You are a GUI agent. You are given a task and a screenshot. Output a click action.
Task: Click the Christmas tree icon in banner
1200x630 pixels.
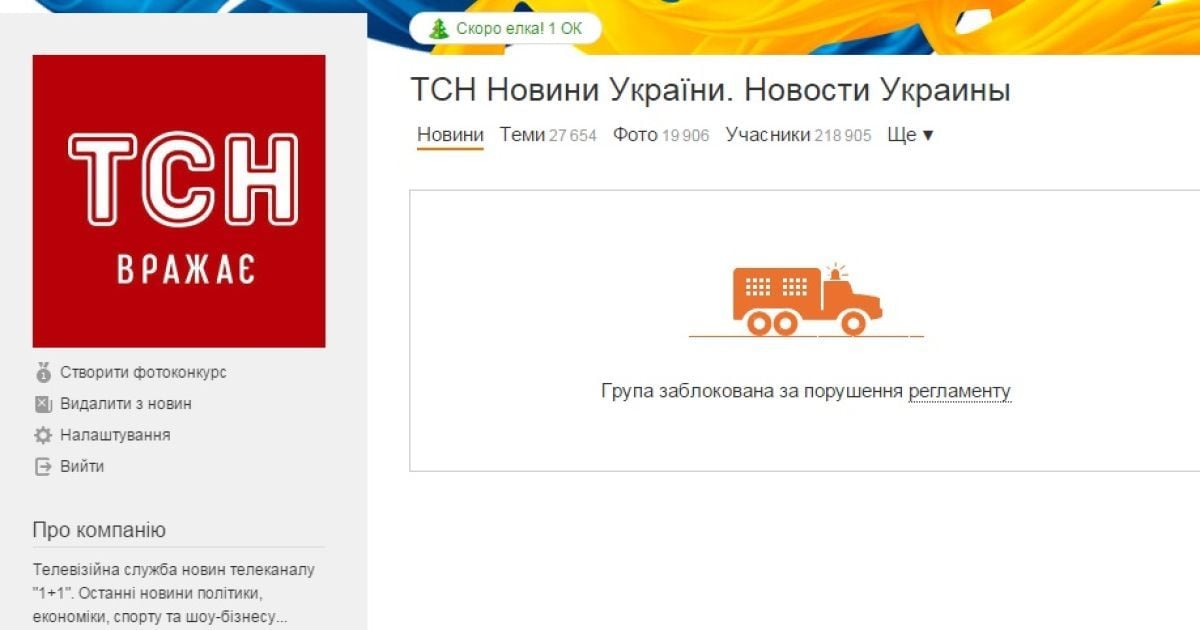click(x=438, y=29)
